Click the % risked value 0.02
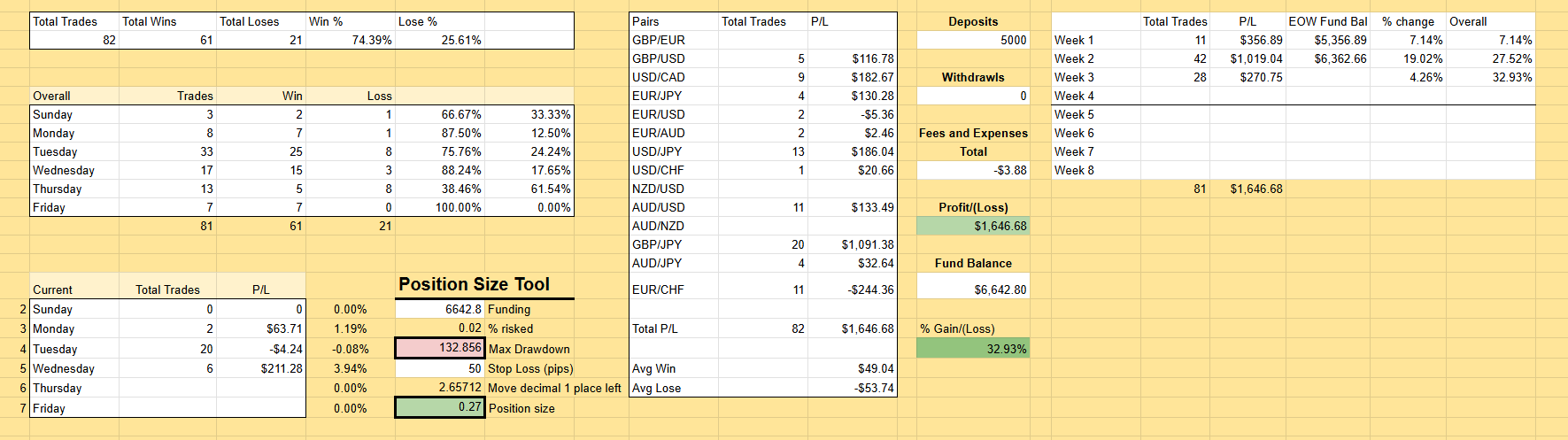 coord(439,328)
